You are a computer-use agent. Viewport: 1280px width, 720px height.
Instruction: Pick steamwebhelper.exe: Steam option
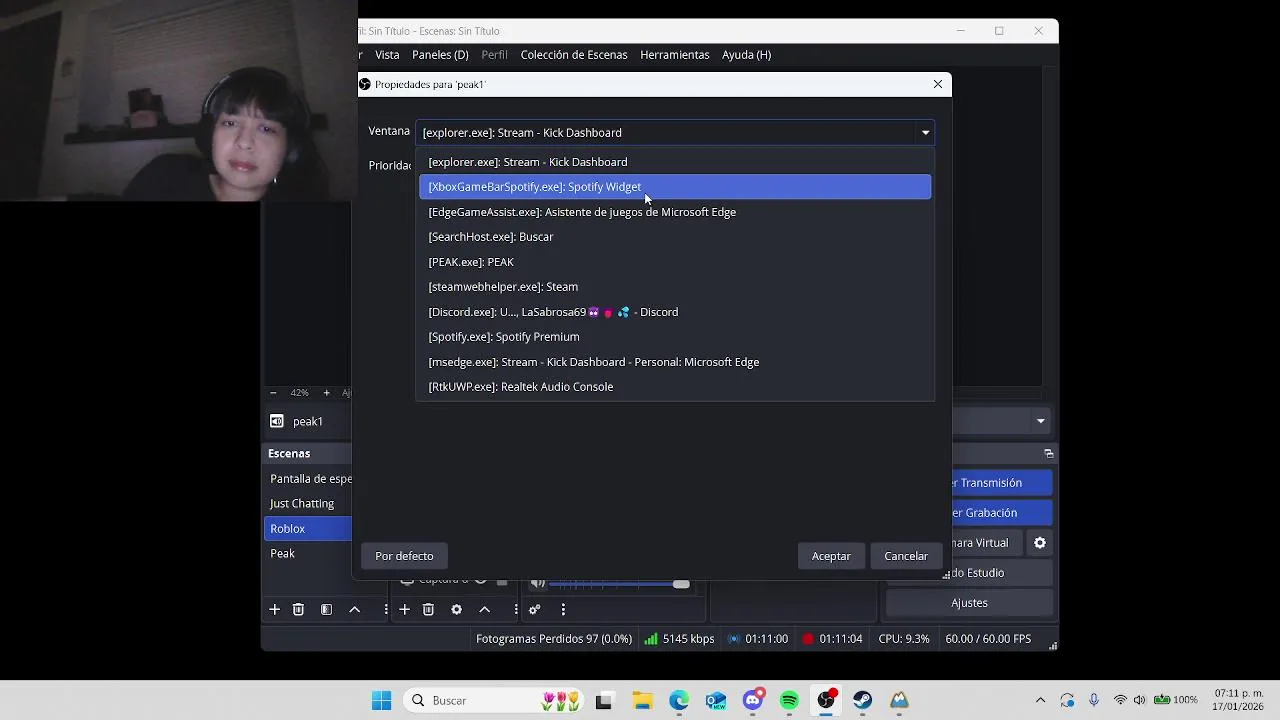pyautogui.click(x=675, y=287)
